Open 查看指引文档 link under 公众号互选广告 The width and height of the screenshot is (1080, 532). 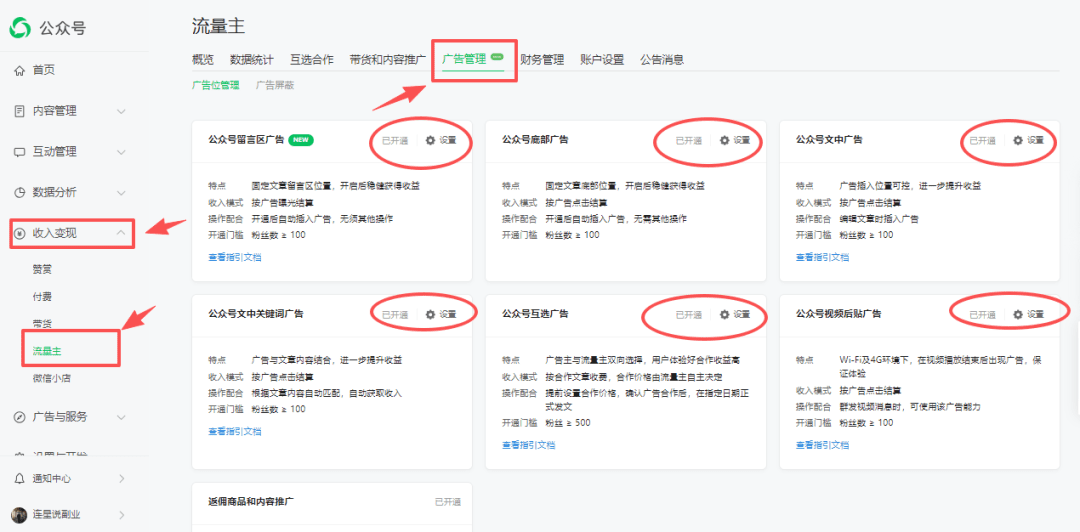point(528,445)
